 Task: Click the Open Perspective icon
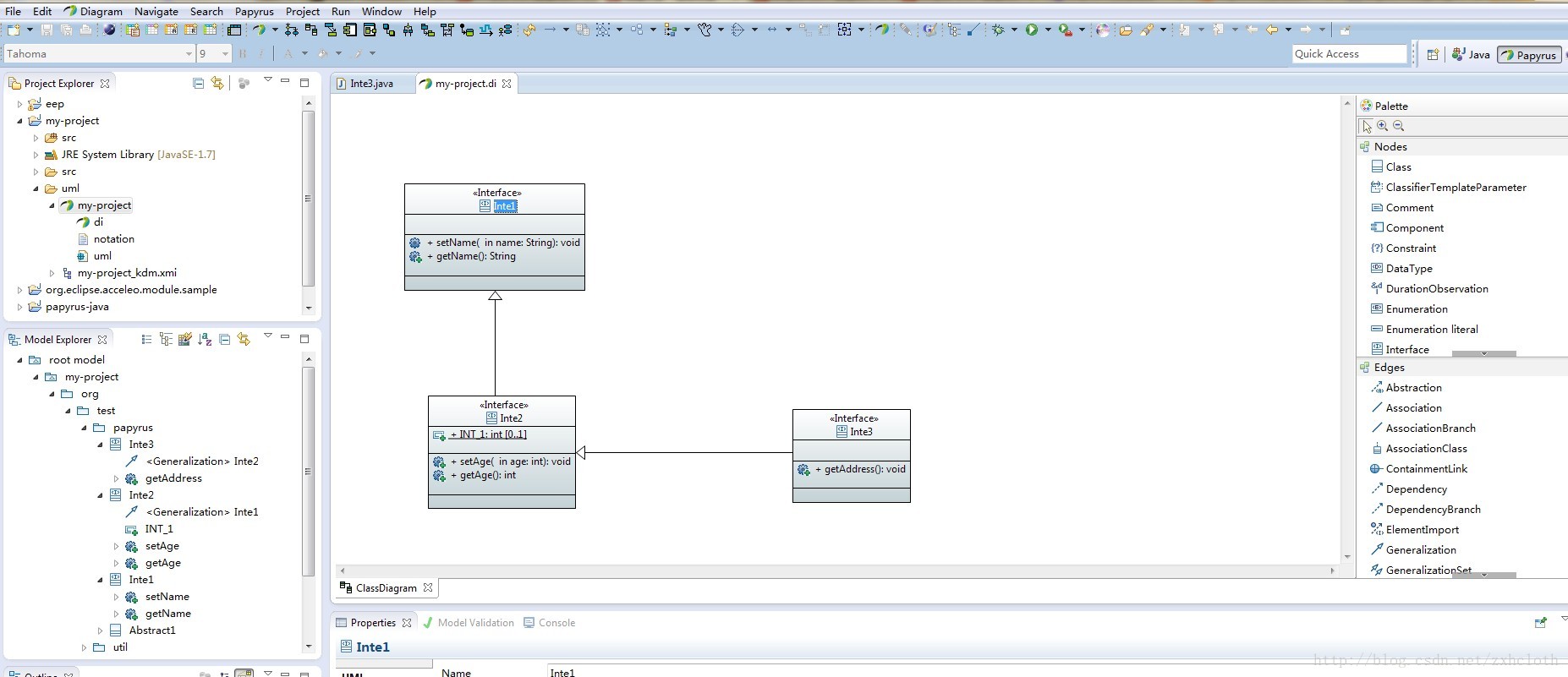(1433, 54)
